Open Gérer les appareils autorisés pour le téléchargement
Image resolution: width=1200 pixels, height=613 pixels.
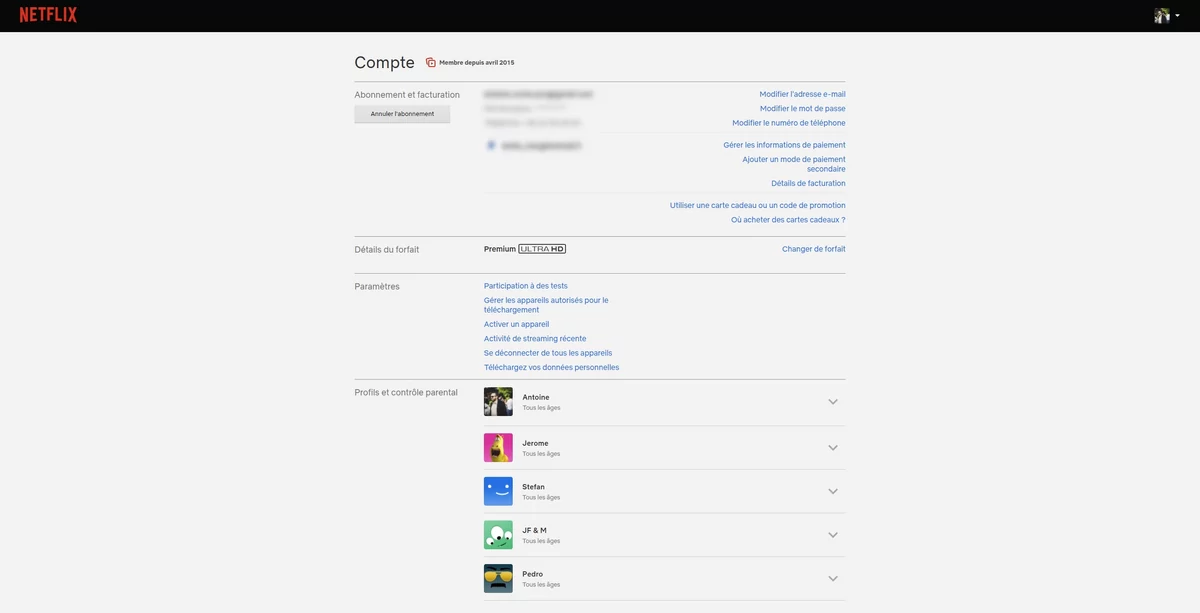tap(546, 305)
